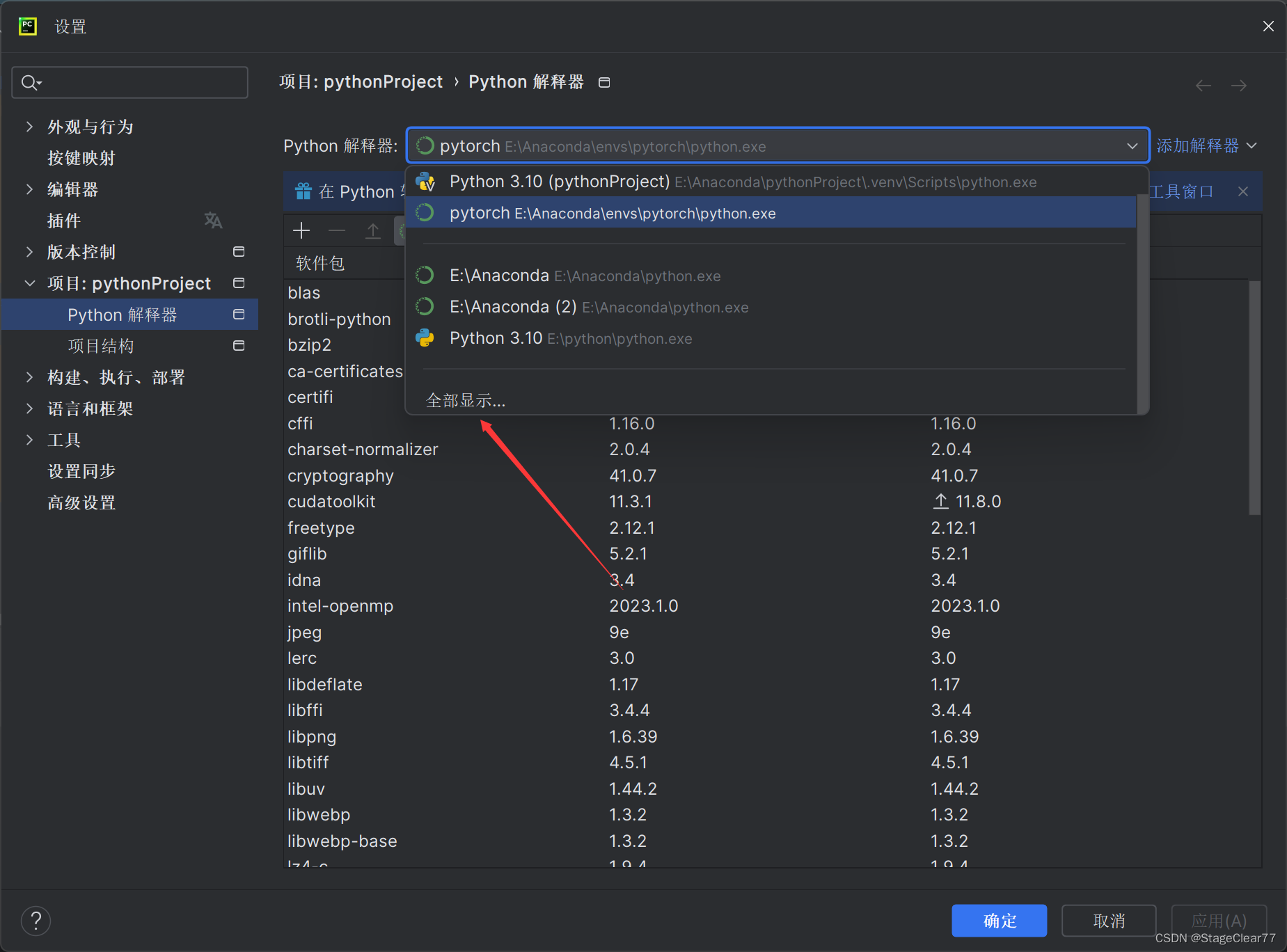Click the 取消 button
The width and height of the screenshot is (1287, 952).
coord(1109,921)
